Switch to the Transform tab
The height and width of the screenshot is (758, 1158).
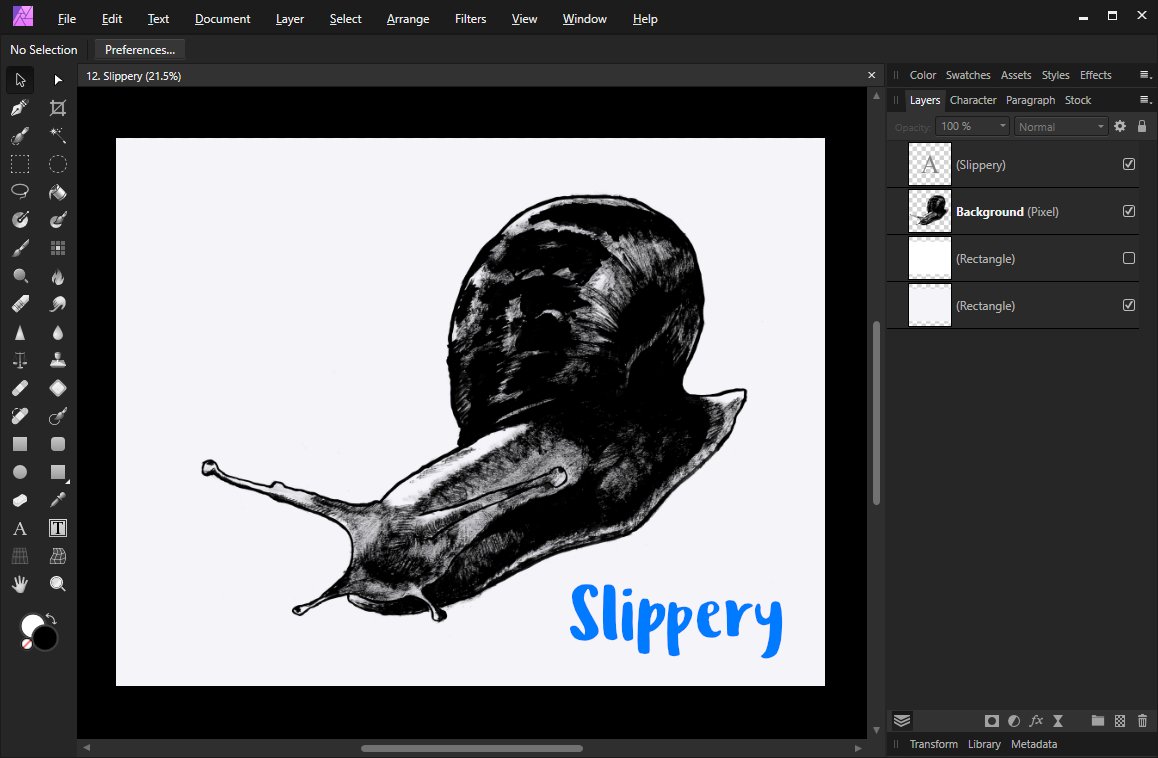pyautogui.click(x=933, y=744)
